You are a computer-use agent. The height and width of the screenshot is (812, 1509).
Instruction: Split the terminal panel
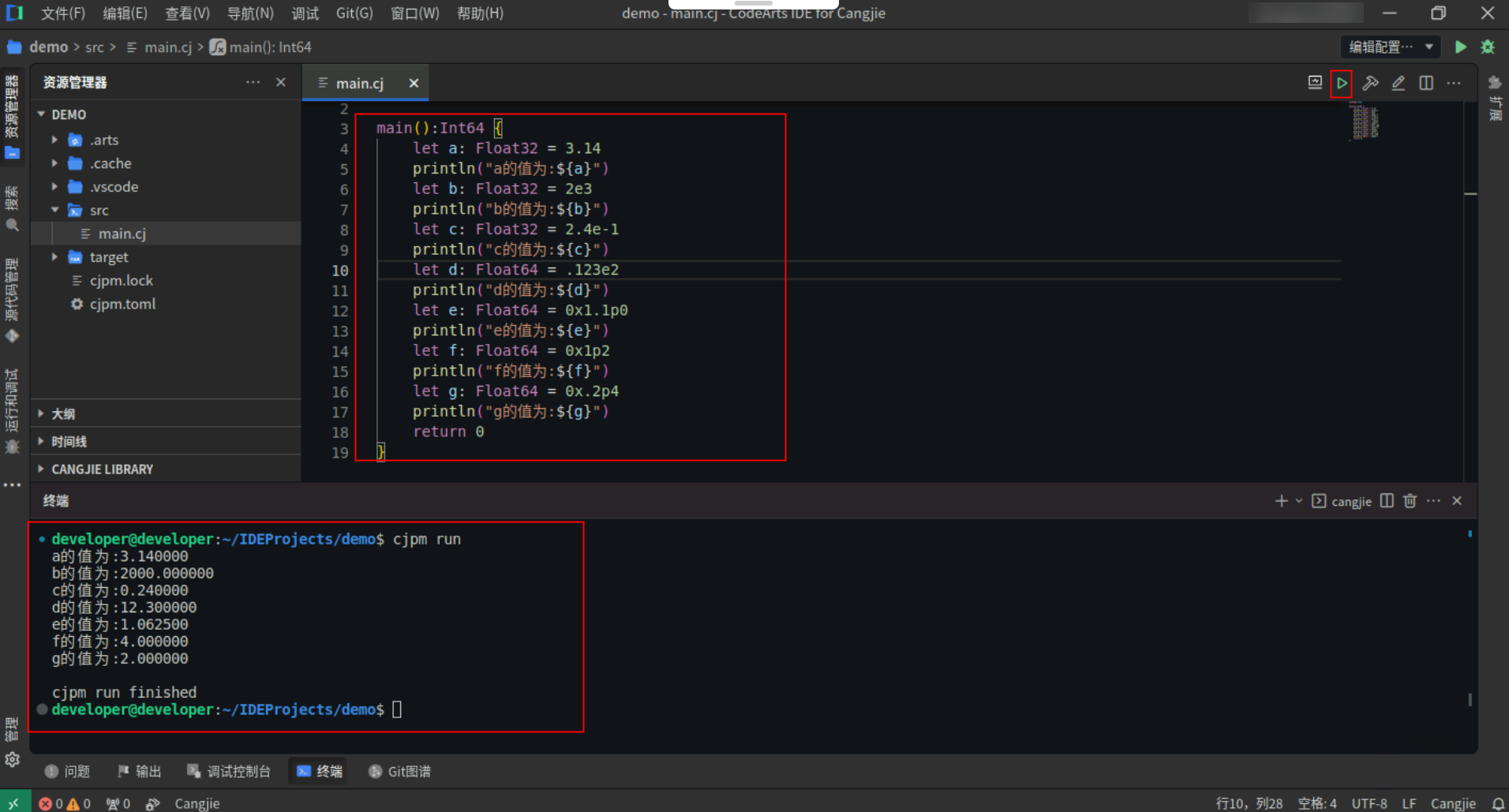(x=1387, y=501)
